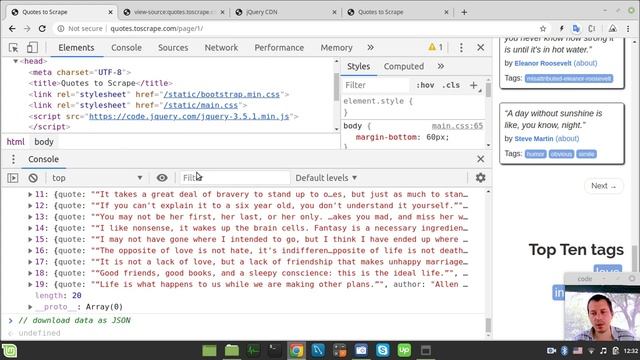Open the terminal from the taskbar
The width and height of the screenshot is (640, 360).
pyautogui.click(x=274, y=350)
